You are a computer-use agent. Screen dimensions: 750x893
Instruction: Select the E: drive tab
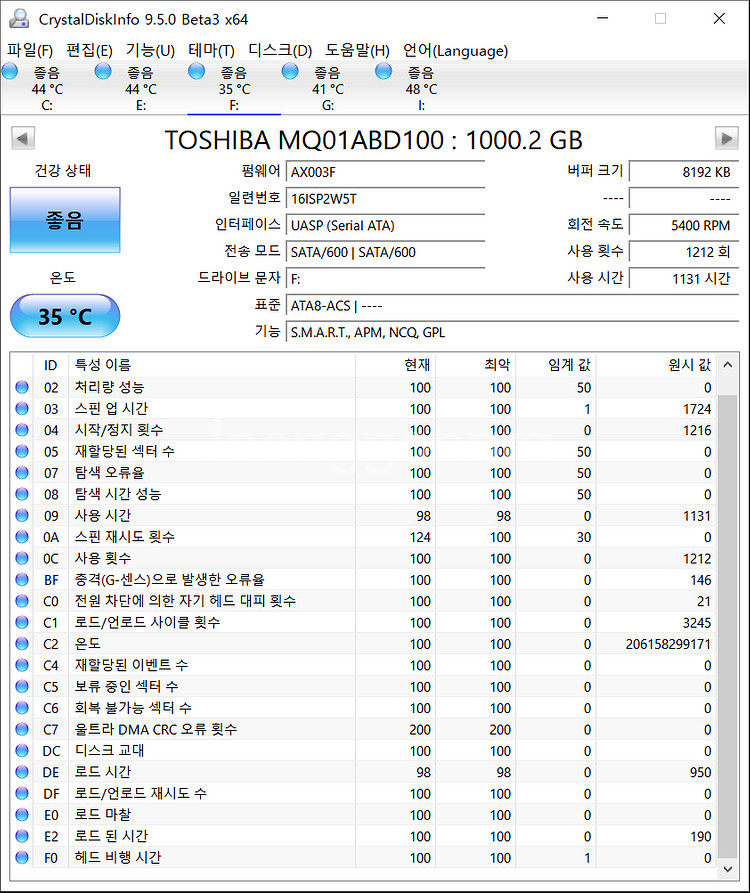click(x=141, y=89)
